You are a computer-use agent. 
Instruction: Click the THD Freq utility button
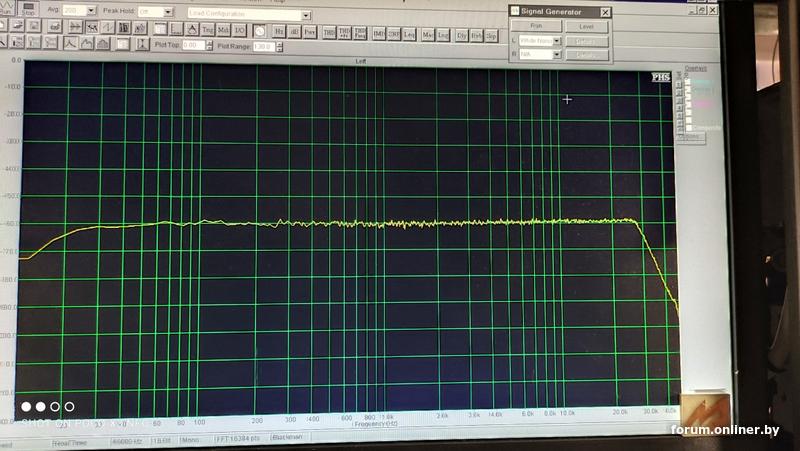[360, 33]
